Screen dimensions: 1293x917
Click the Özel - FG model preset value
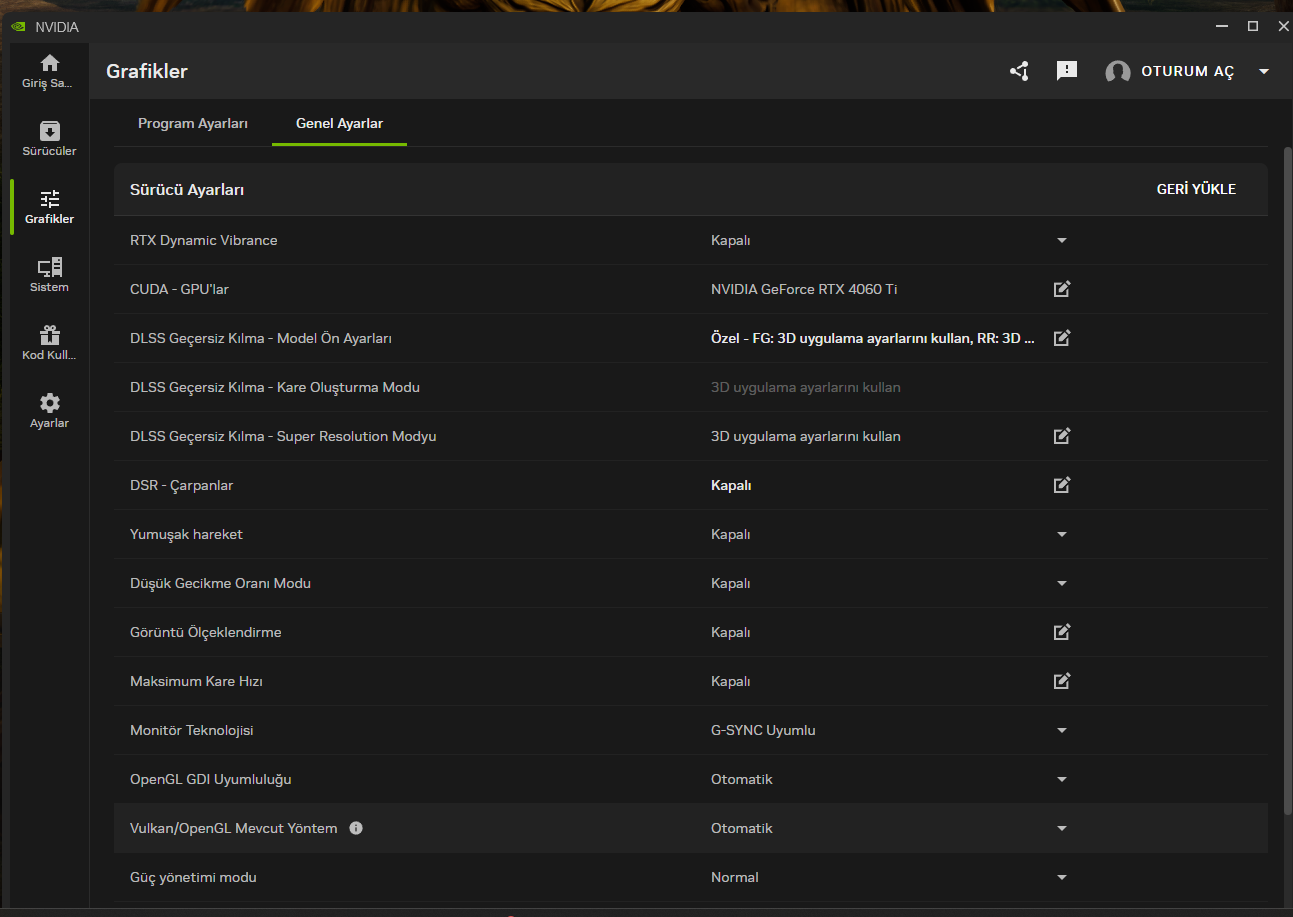coord(873,338)
